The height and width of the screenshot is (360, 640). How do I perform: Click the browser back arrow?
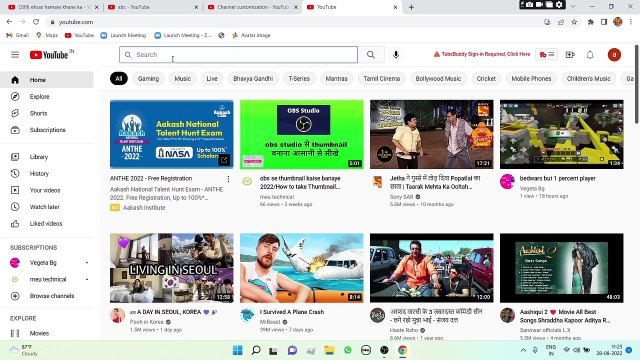9,22
